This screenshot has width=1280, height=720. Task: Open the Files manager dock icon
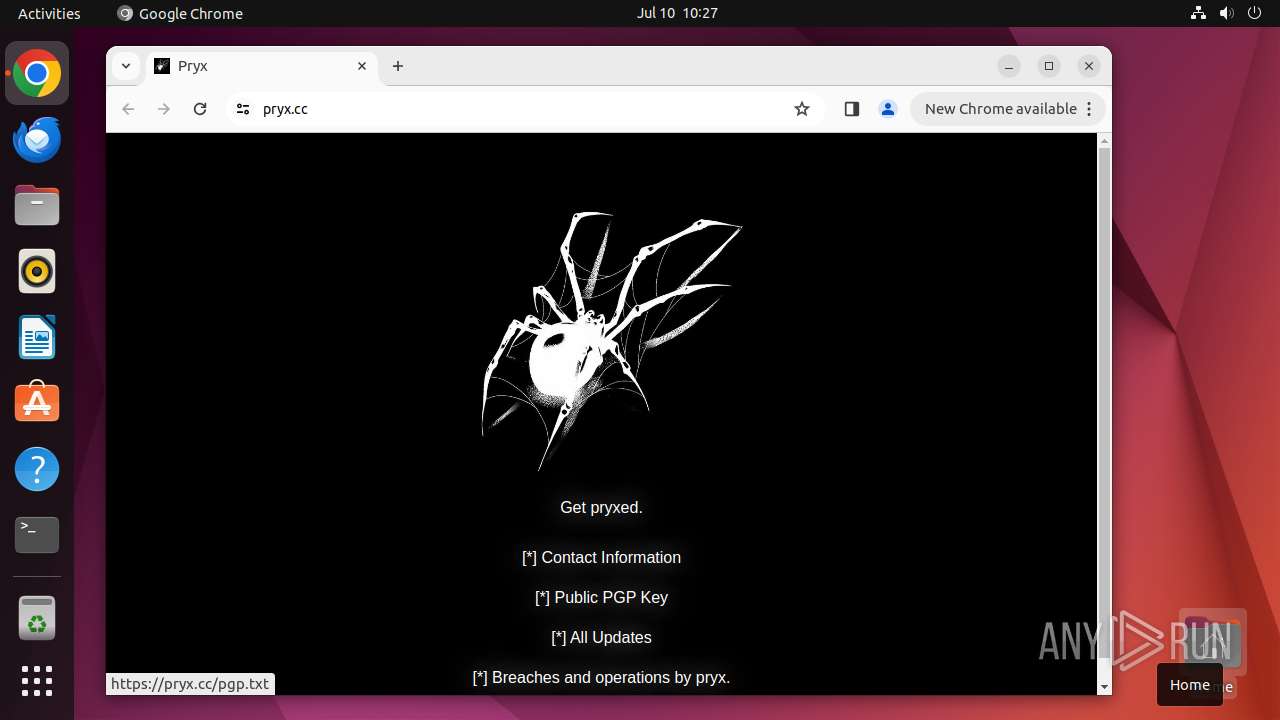pyautogui.click(x=37, y=205)
